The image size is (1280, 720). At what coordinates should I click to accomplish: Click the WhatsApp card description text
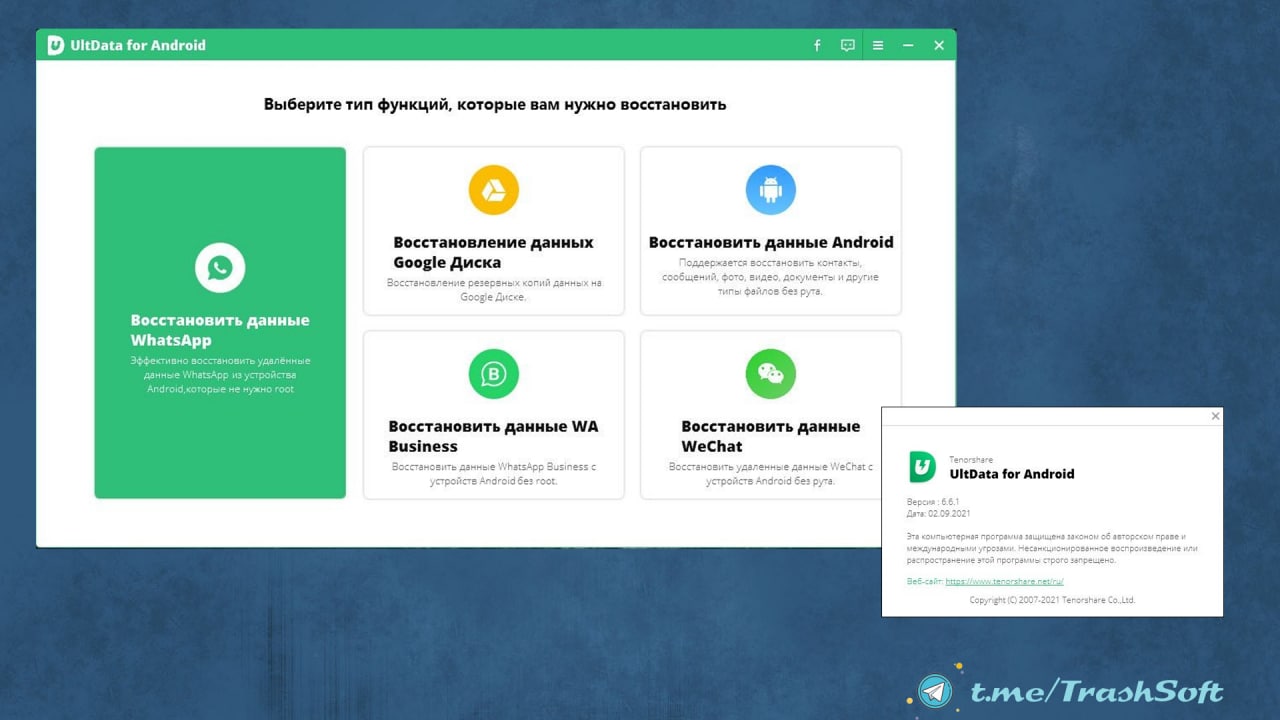220,375
